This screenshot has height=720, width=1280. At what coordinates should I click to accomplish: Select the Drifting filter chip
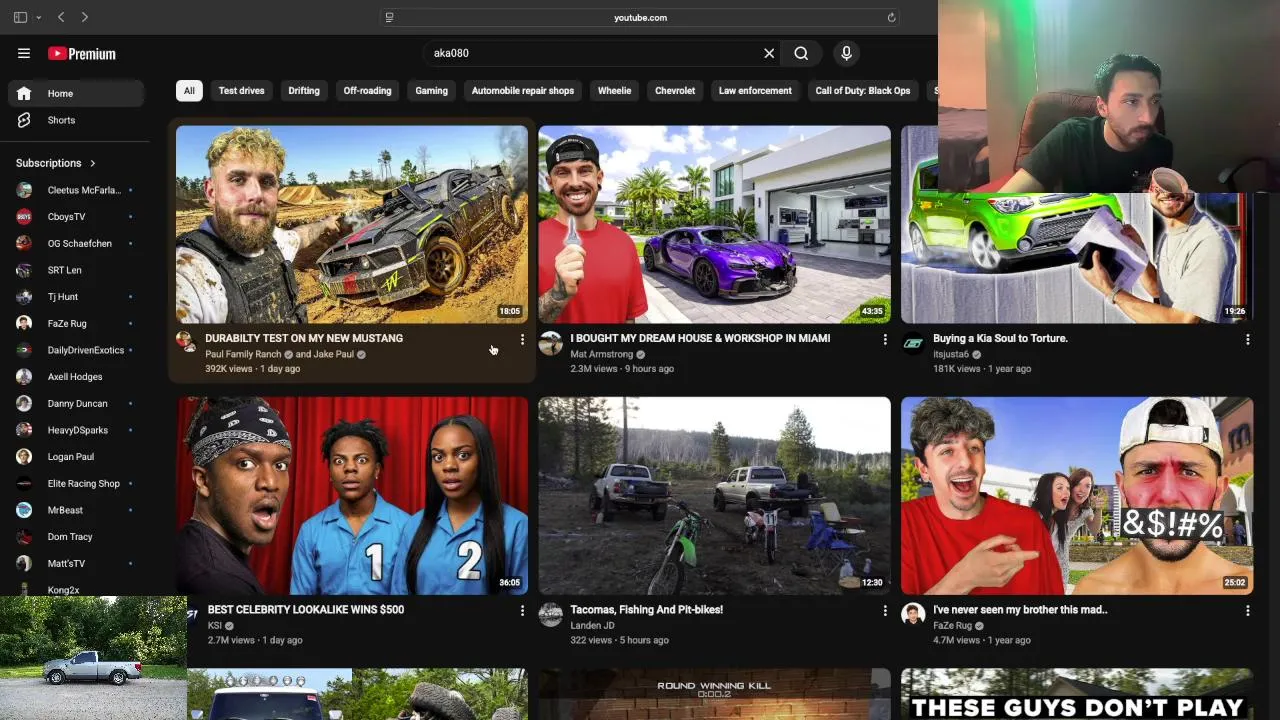(304, 91)
